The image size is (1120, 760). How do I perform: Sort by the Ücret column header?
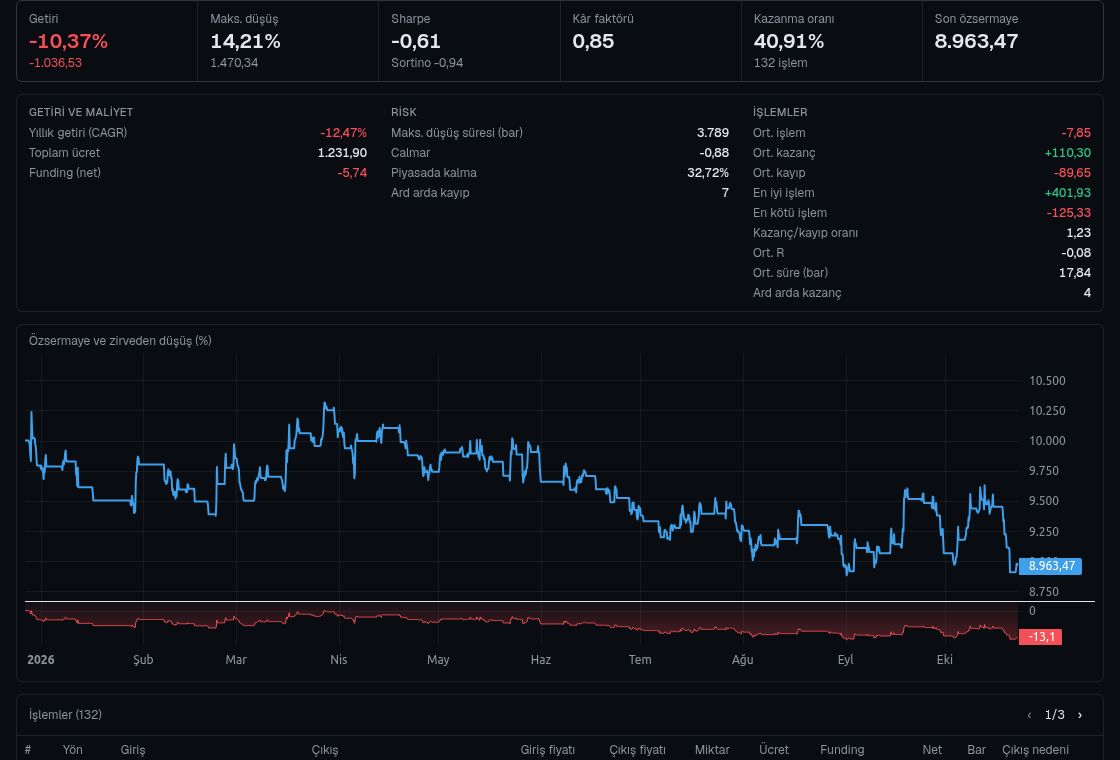click(x=774, y=750)
